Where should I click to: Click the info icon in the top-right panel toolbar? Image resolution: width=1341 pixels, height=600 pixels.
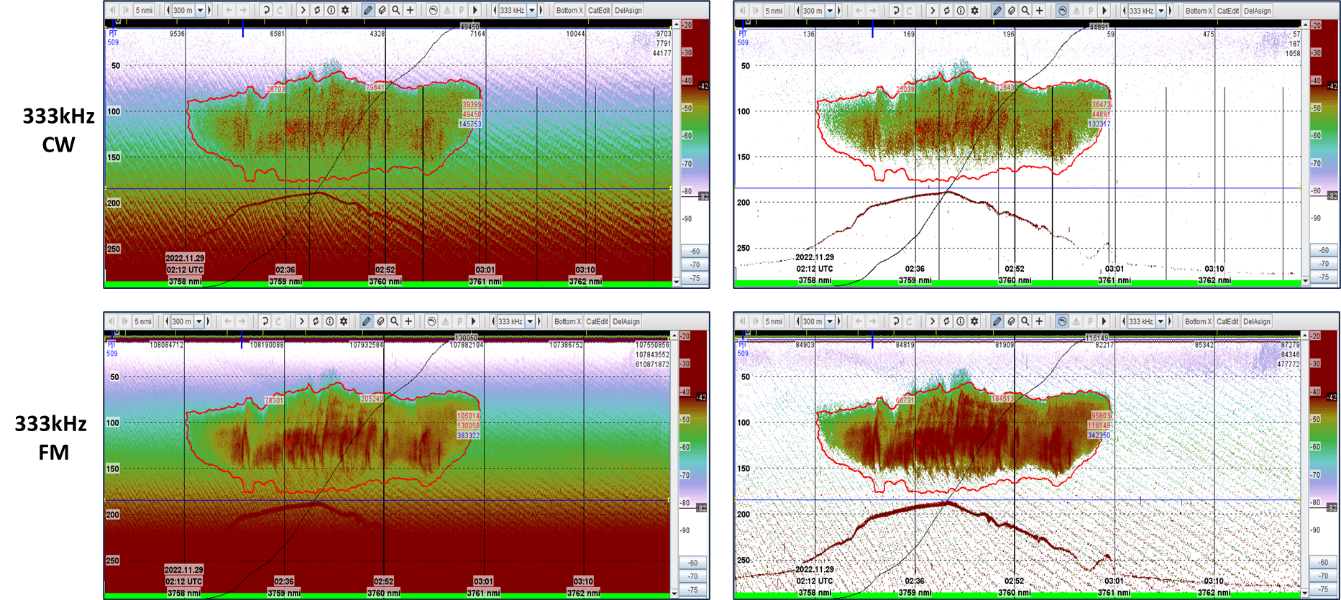pyautogui.click(x=960, y=12)
